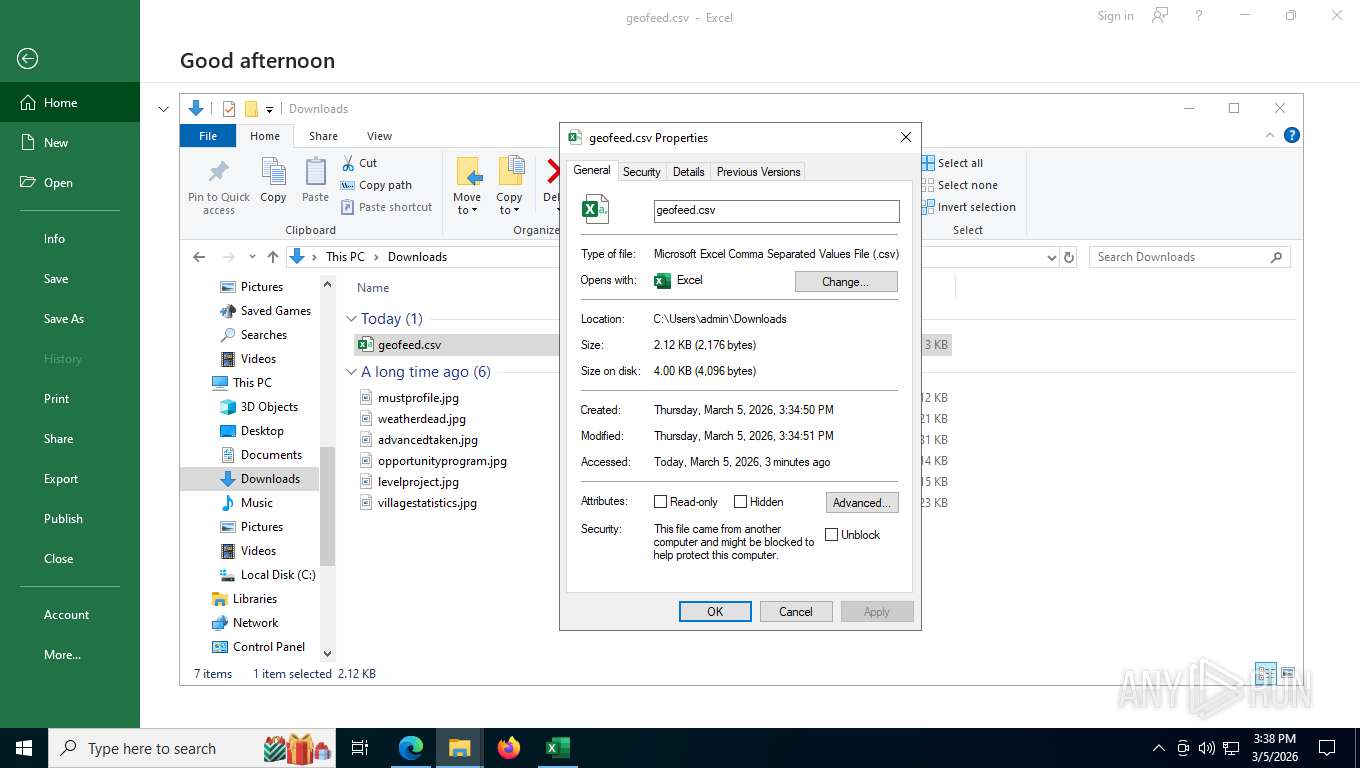
Task: Refresh the Downloads folder view
Action: tap(1069, 257)
